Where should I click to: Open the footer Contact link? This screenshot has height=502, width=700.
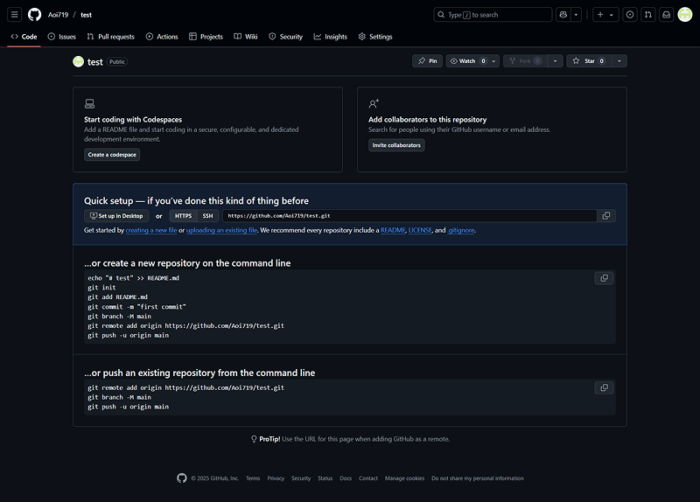pyautogui.click(x=368, y=478)
